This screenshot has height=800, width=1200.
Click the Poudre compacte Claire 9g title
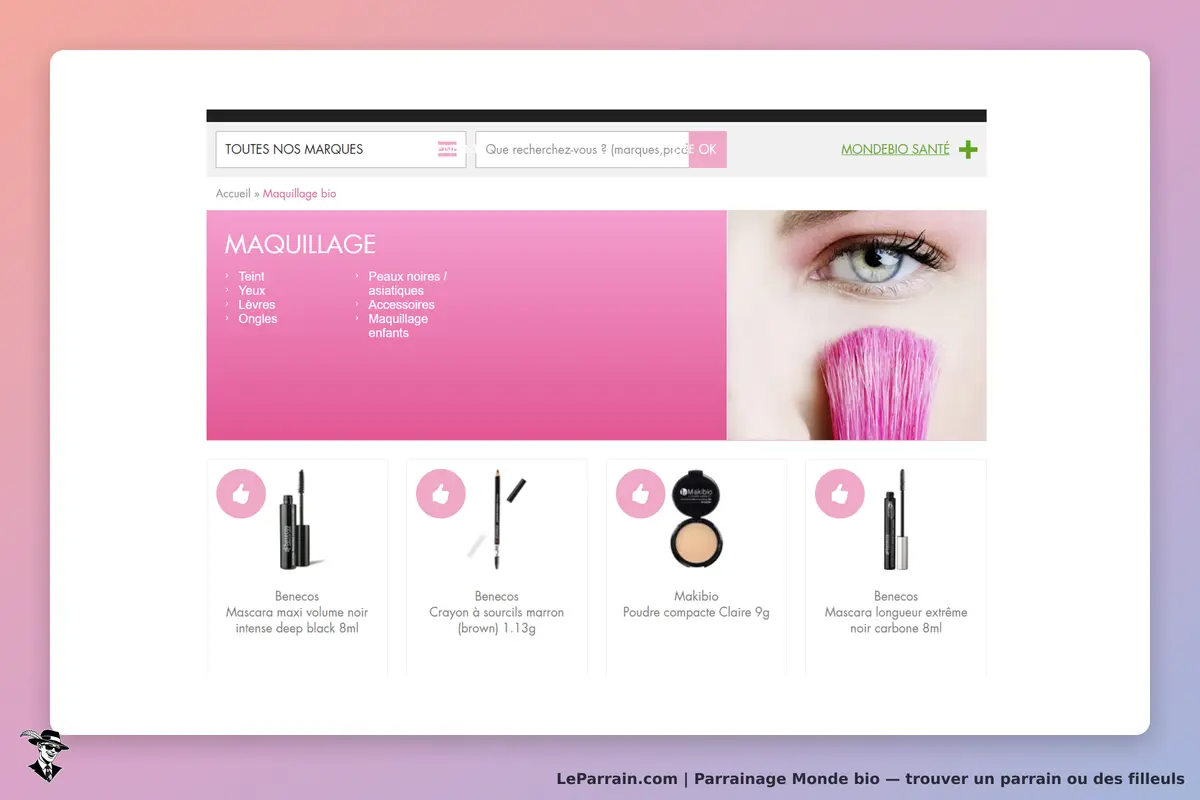pyautogui.click(x=696, y=612)
